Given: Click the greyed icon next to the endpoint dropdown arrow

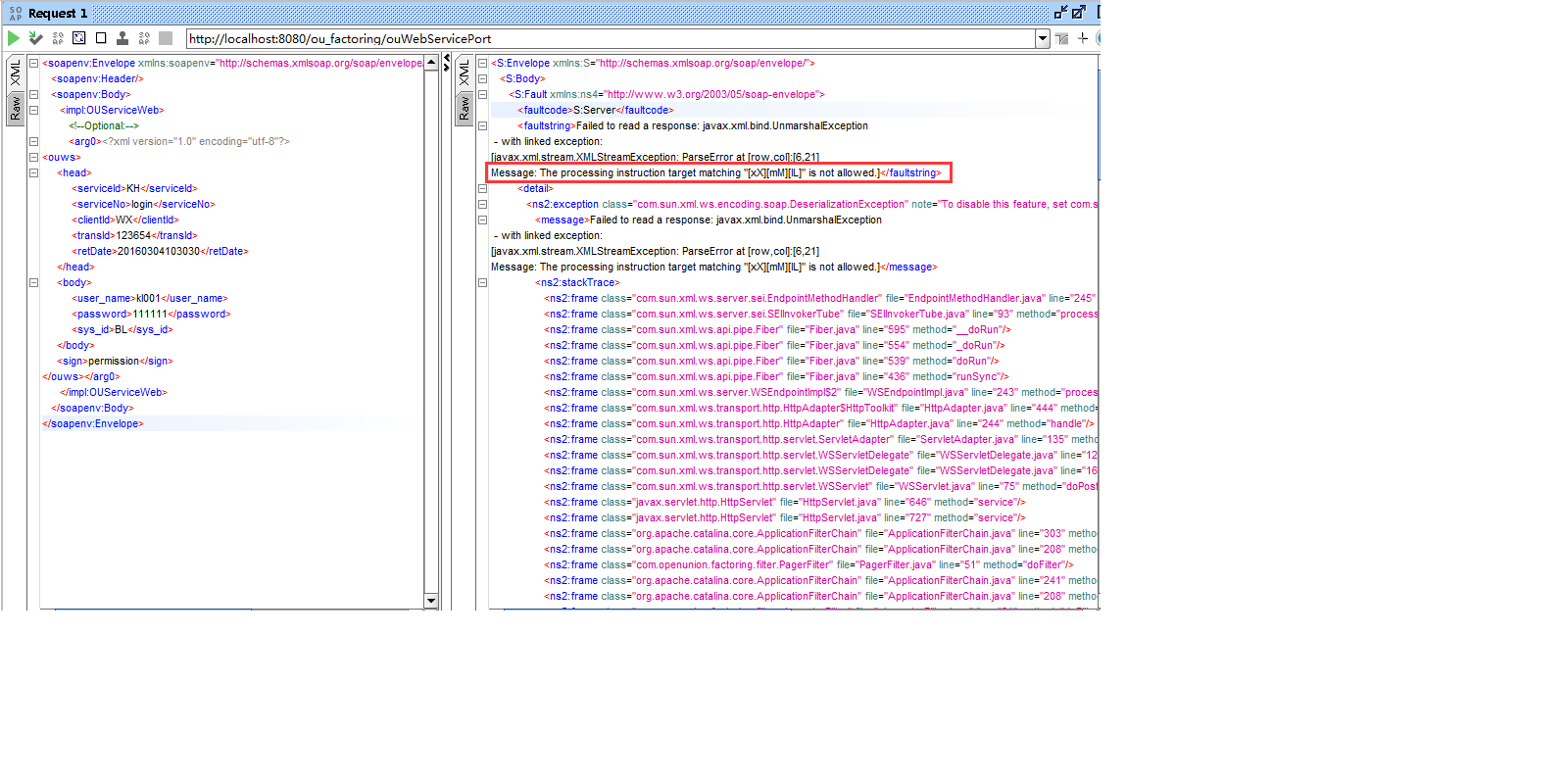Looking at the screenshot, I should point(1062,38).
